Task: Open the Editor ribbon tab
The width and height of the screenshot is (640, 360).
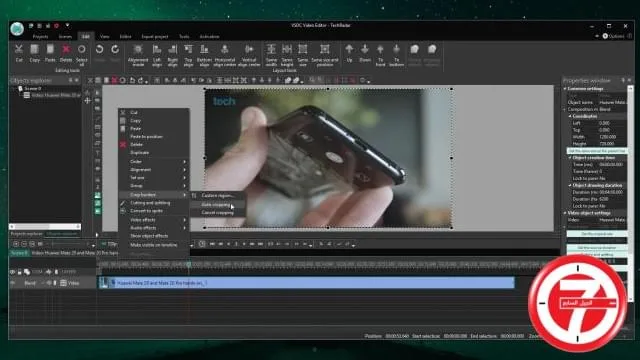Action: pyautogui.click(x=125, y=37)
